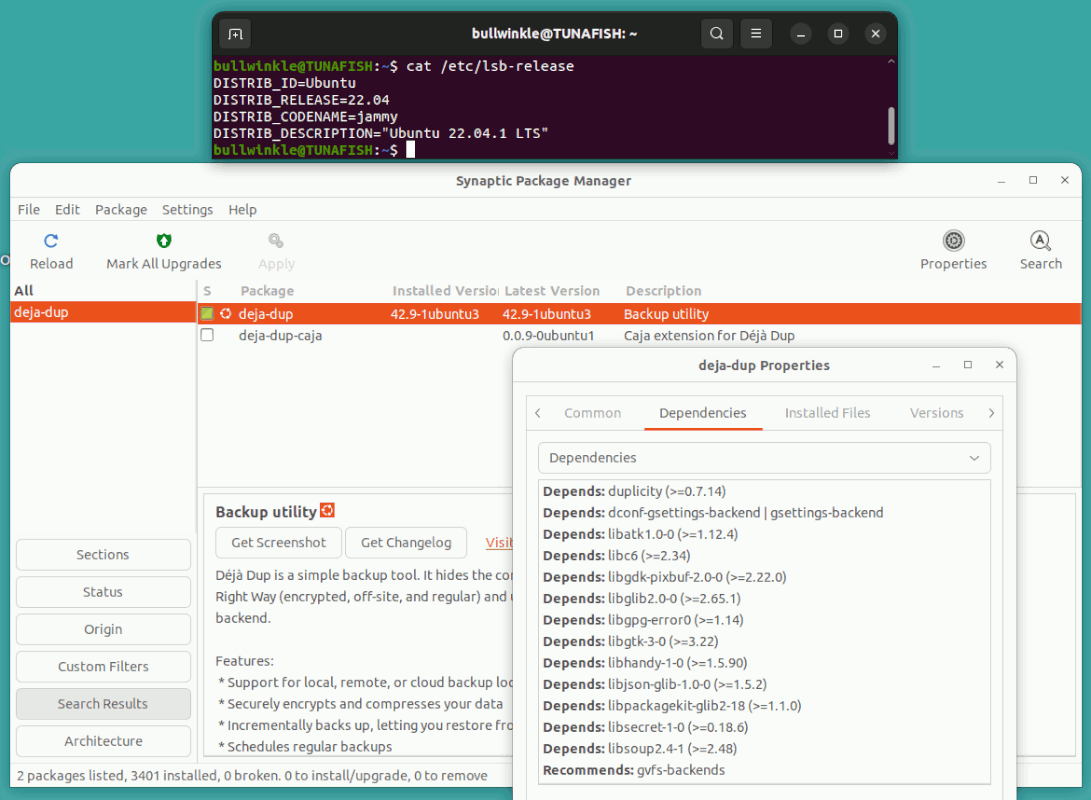
Task: Click the Search Results button
Action: pos(103,704)
